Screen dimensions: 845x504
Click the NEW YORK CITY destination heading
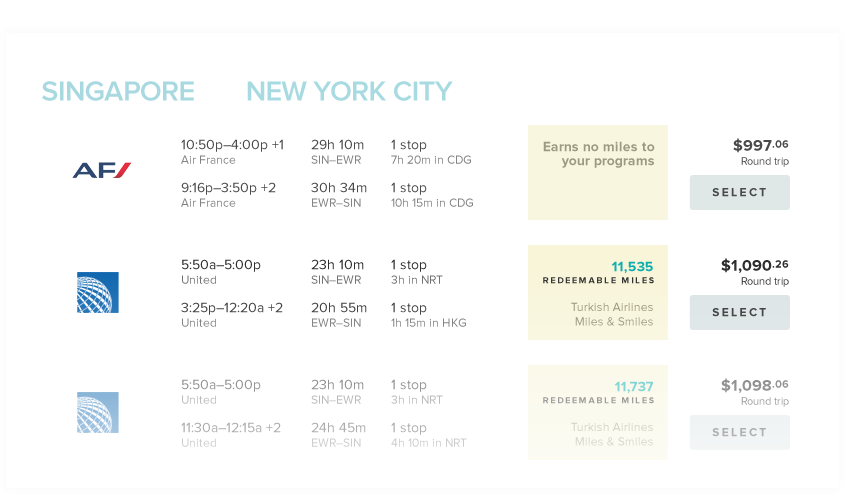pos(349,91)
